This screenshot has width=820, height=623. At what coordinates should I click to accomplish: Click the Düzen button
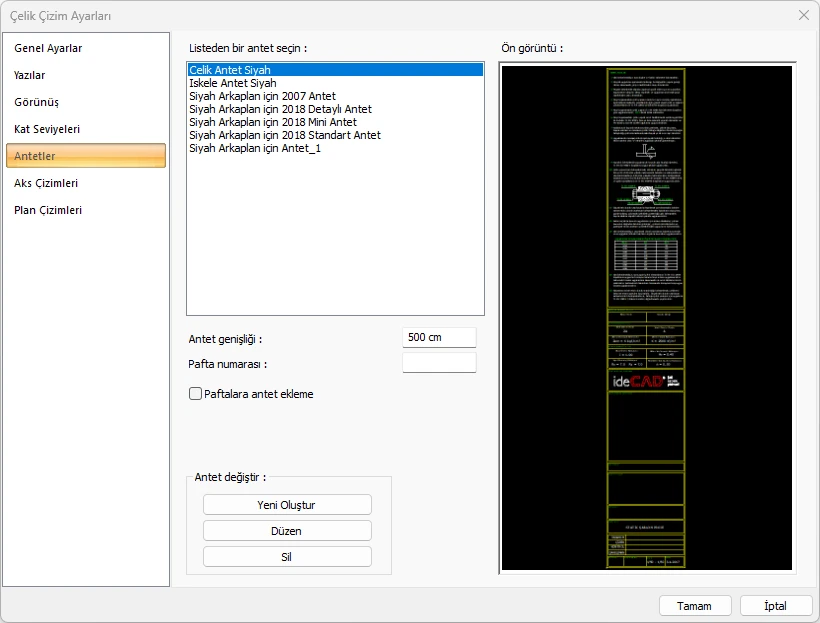(x=287, y=531)
